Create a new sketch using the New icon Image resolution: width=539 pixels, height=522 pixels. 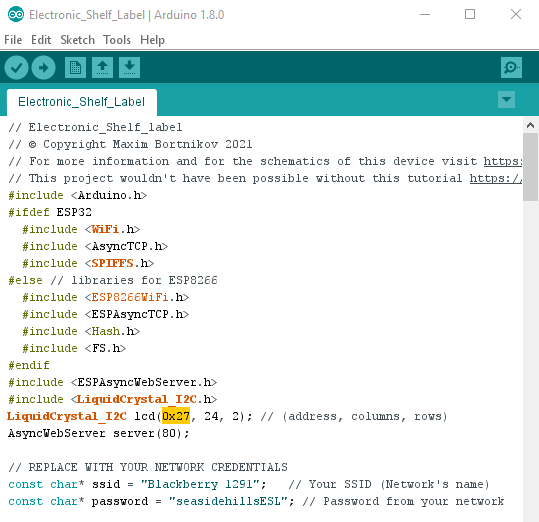pos(75,68)
